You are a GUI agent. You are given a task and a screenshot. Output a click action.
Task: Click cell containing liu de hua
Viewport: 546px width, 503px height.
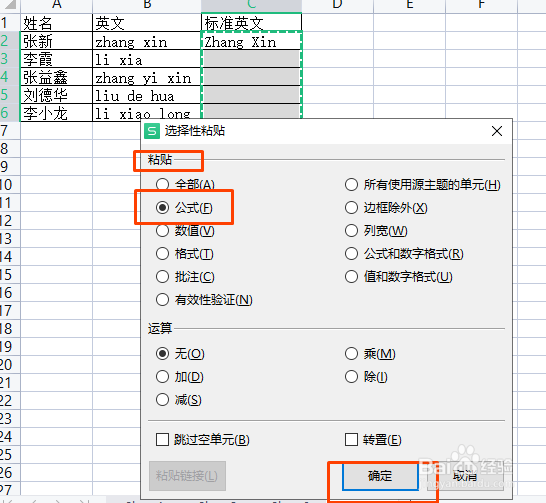[x=147, y=95]
